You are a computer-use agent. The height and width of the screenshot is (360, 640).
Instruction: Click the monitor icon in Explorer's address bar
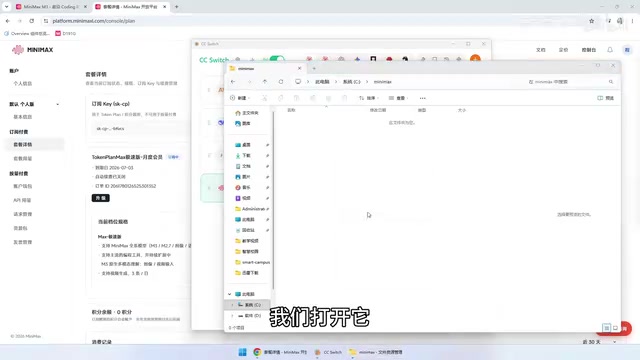[298, 82]
